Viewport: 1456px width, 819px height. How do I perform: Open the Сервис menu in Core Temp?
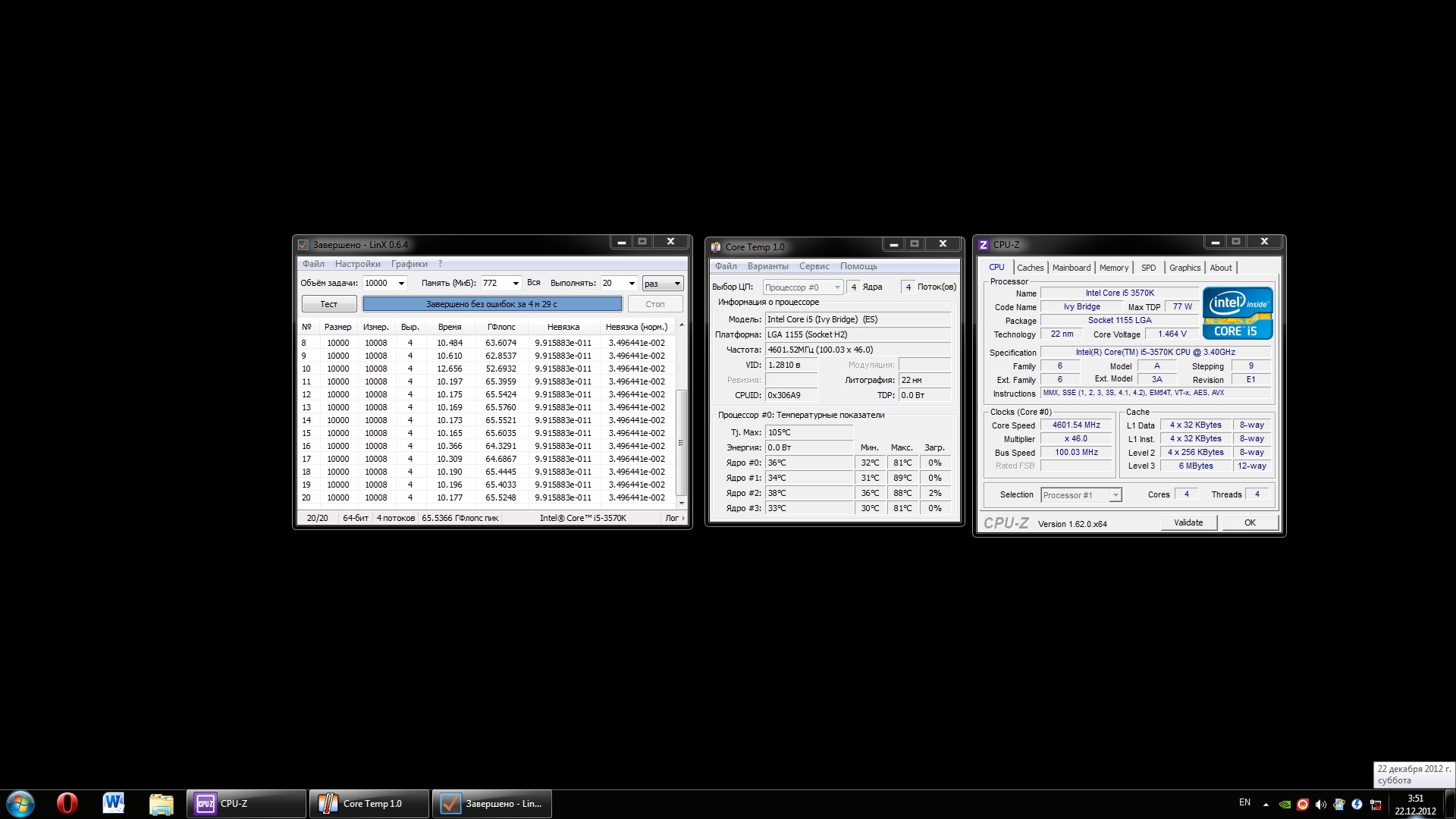814,266
